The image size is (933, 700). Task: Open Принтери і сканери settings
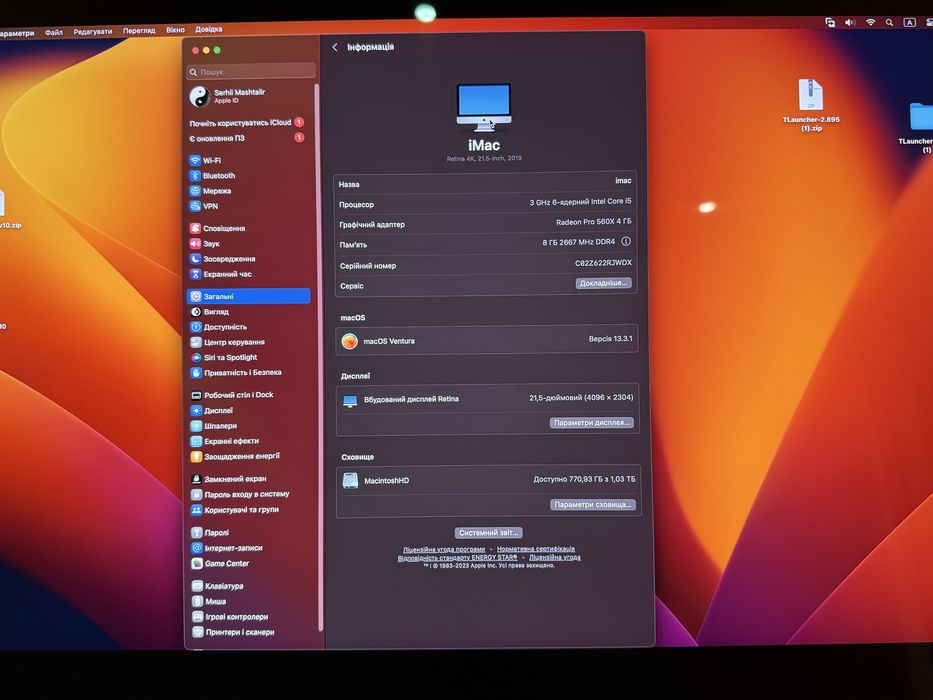(x=234, y=633)
